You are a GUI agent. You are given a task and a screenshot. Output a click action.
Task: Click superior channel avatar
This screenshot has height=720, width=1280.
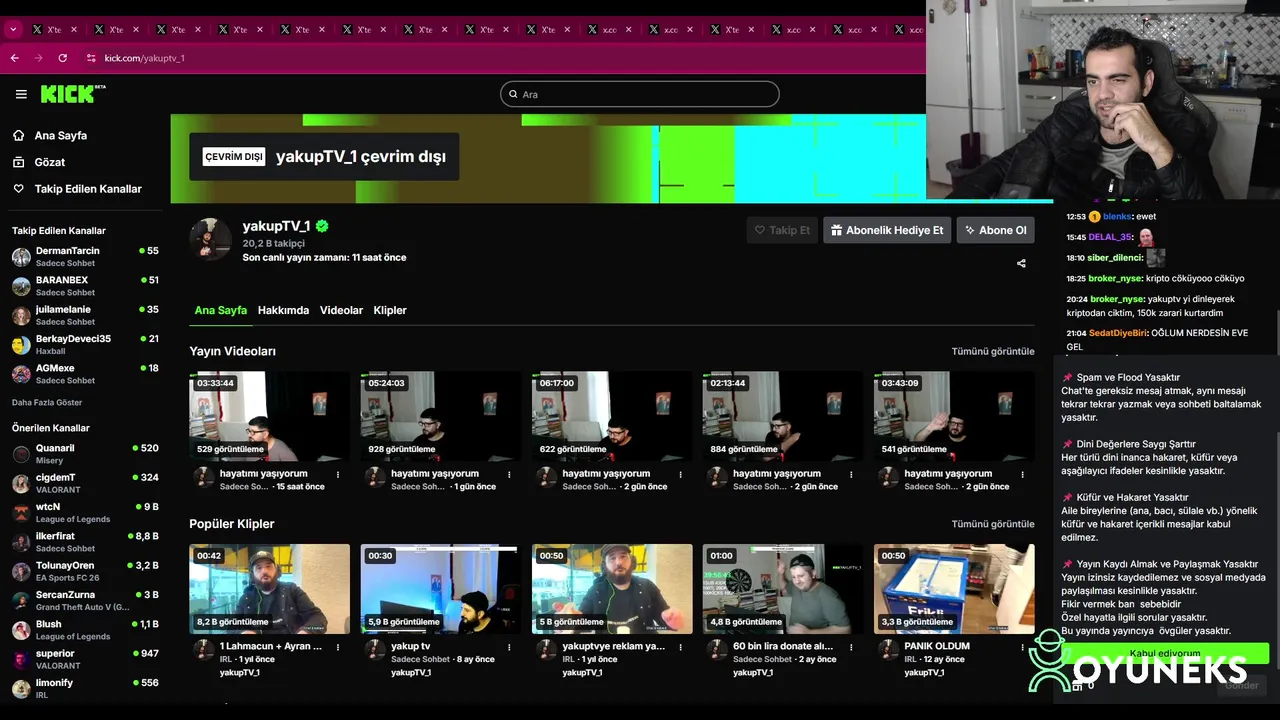[x=21, y=659]
